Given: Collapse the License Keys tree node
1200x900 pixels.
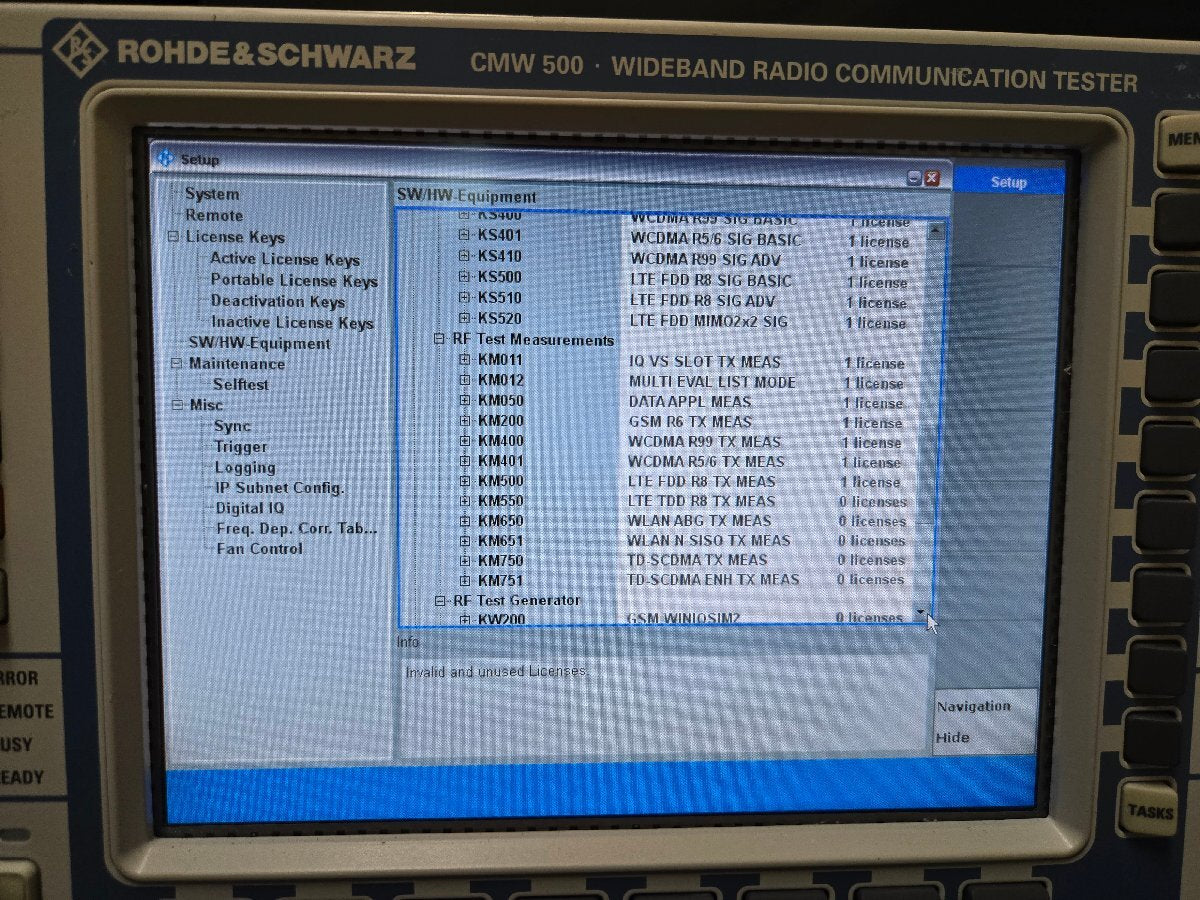Looking at the screenshot, I should (x=174, y=237).
